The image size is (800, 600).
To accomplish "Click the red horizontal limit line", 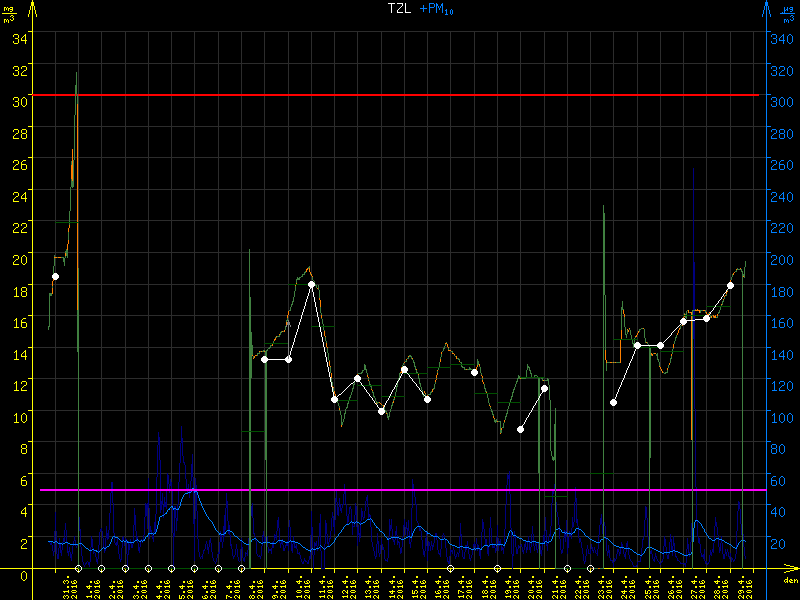I will [400, 95].
